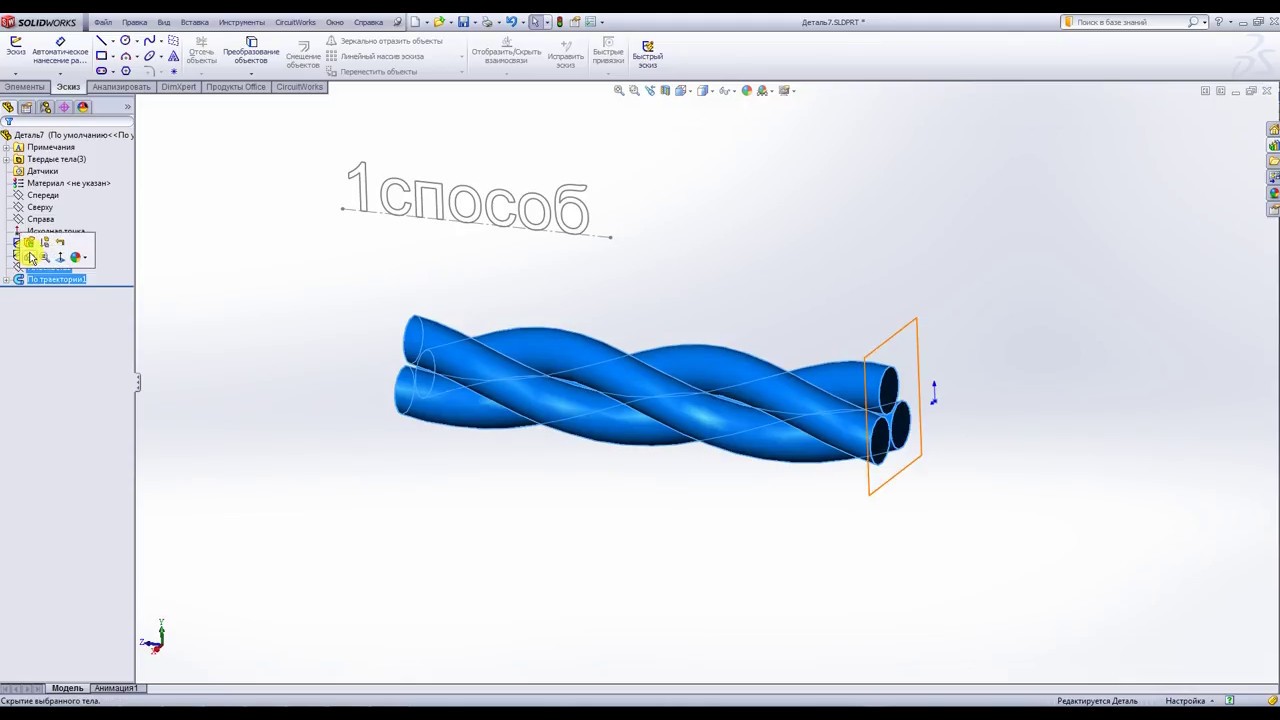Click Исправить эскиз tool
1280x720 pixels.
click(x=566, y=55)
